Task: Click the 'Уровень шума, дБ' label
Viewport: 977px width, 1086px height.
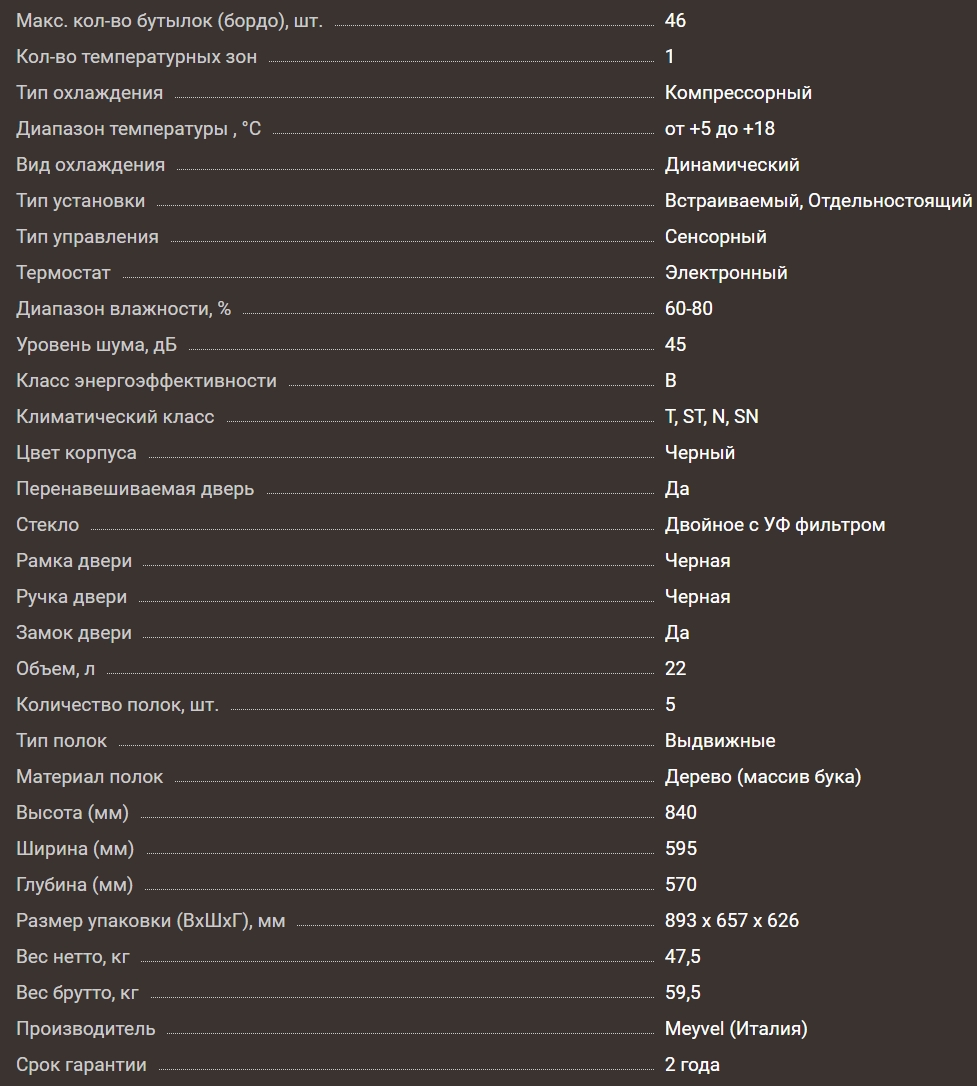Action: coord(96,345)
